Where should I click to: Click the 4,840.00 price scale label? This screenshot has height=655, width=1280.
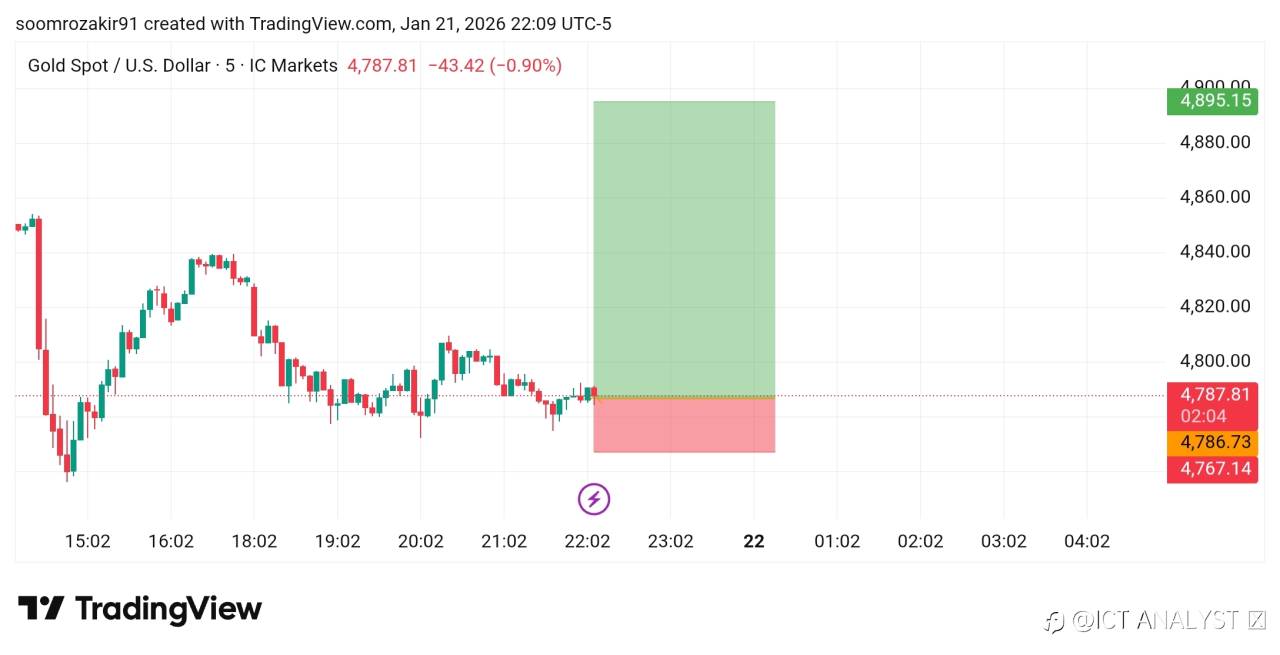(x=1215, y=251)
